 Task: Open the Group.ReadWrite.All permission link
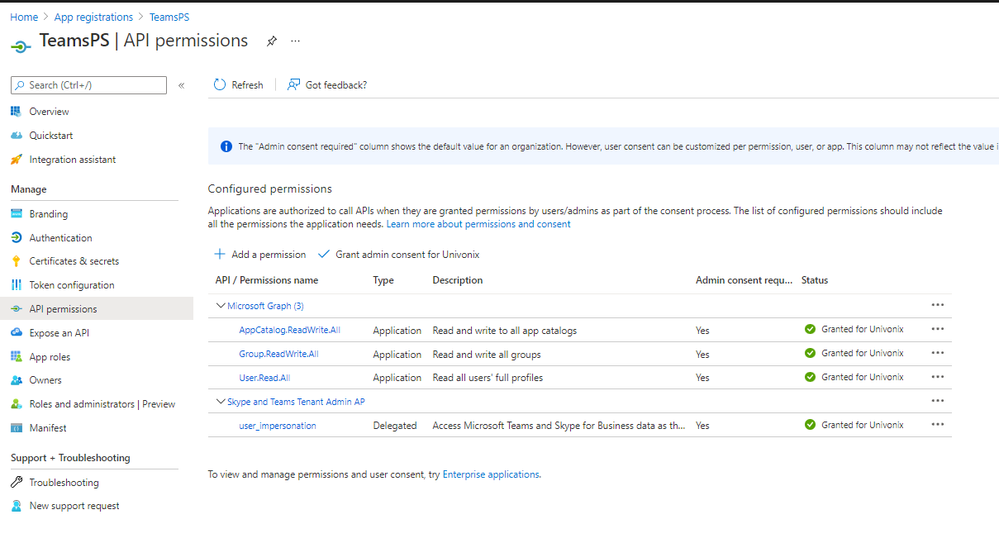[x=278, y=354]
